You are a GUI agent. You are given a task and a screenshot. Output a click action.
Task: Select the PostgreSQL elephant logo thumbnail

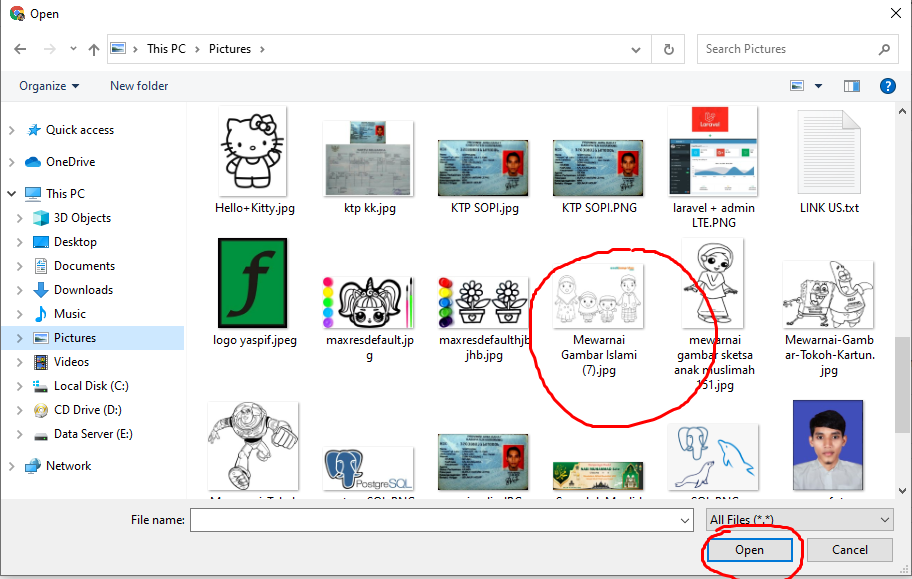(x=368, y=468)
